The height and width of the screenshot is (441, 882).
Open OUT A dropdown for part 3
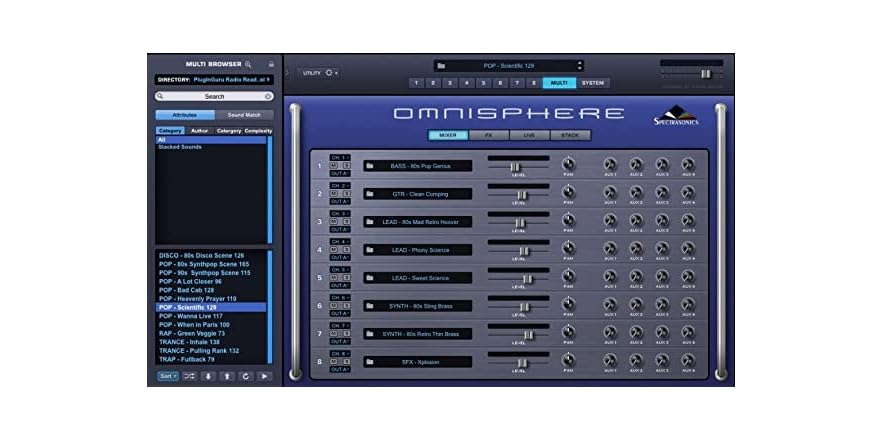point(340,230)
